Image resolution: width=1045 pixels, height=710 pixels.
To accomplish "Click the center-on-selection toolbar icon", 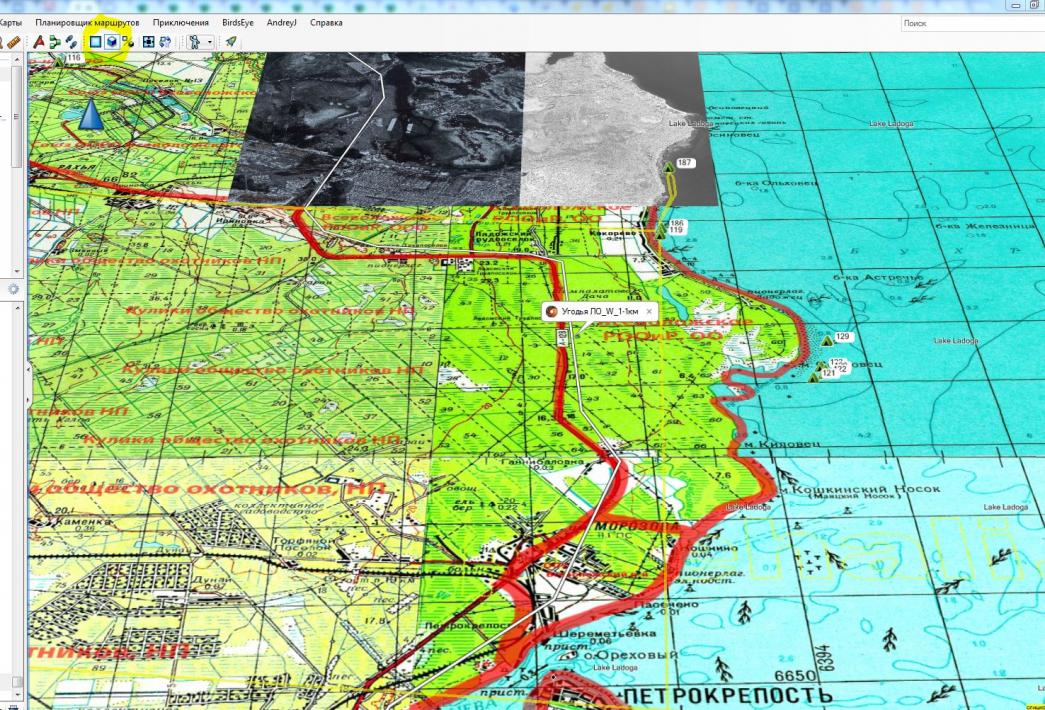I will tap(149, 42).
